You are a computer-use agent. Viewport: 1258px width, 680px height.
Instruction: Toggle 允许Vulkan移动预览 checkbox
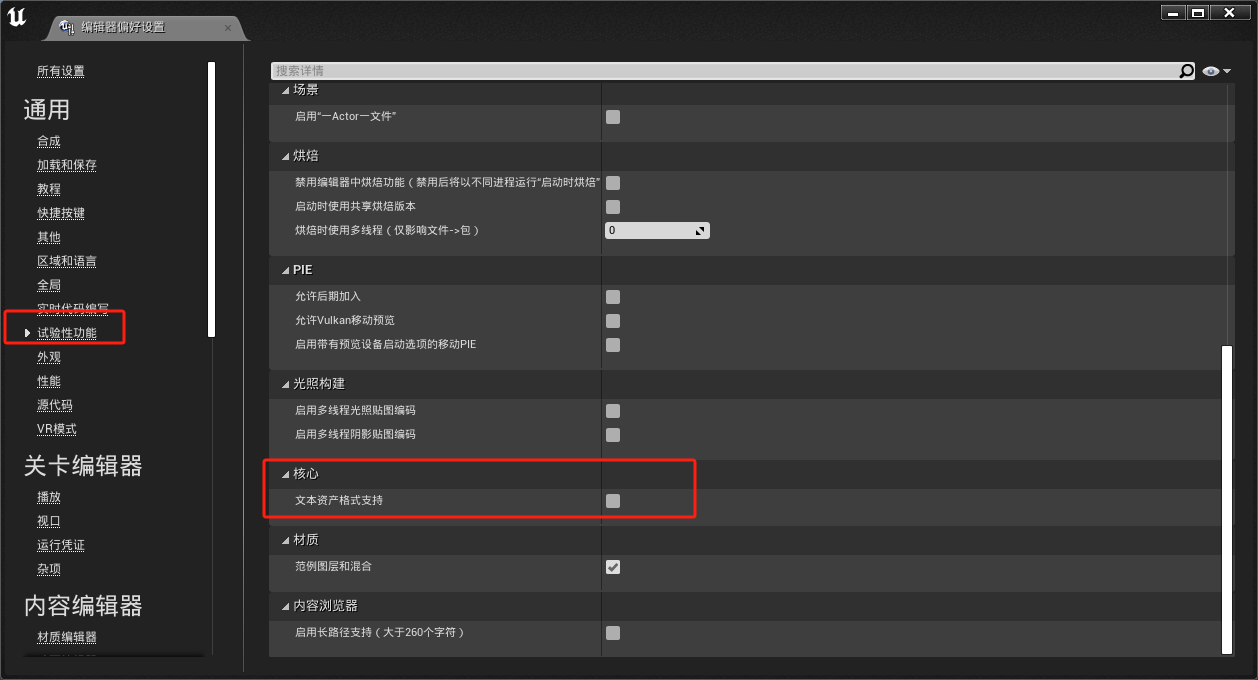(613, 321)
